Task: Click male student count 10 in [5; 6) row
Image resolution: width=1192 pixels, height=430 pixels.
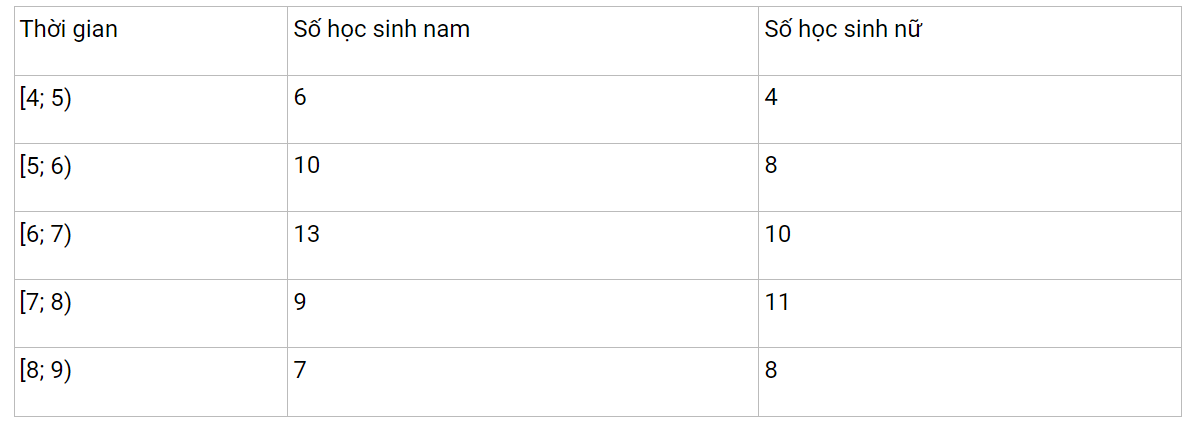Action: coord(307,165)
